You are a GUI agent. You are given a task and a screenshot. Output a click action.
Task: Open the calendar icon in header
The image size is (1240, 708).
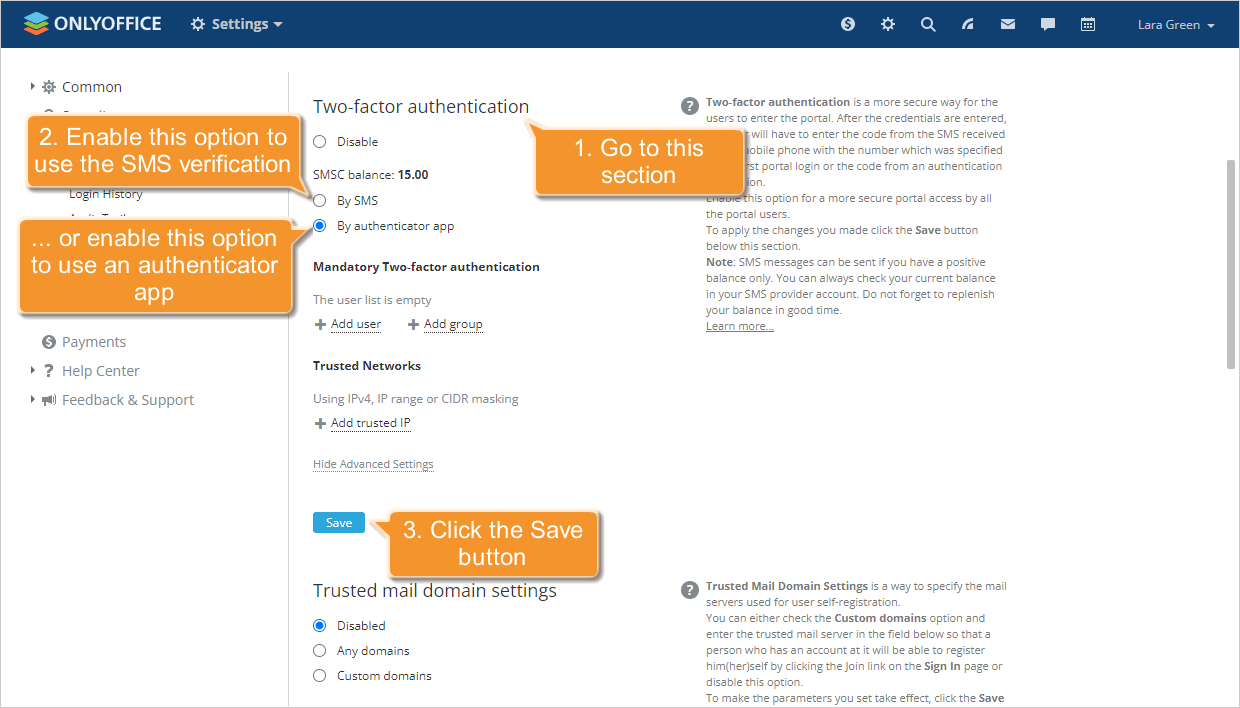point(1088,24)
